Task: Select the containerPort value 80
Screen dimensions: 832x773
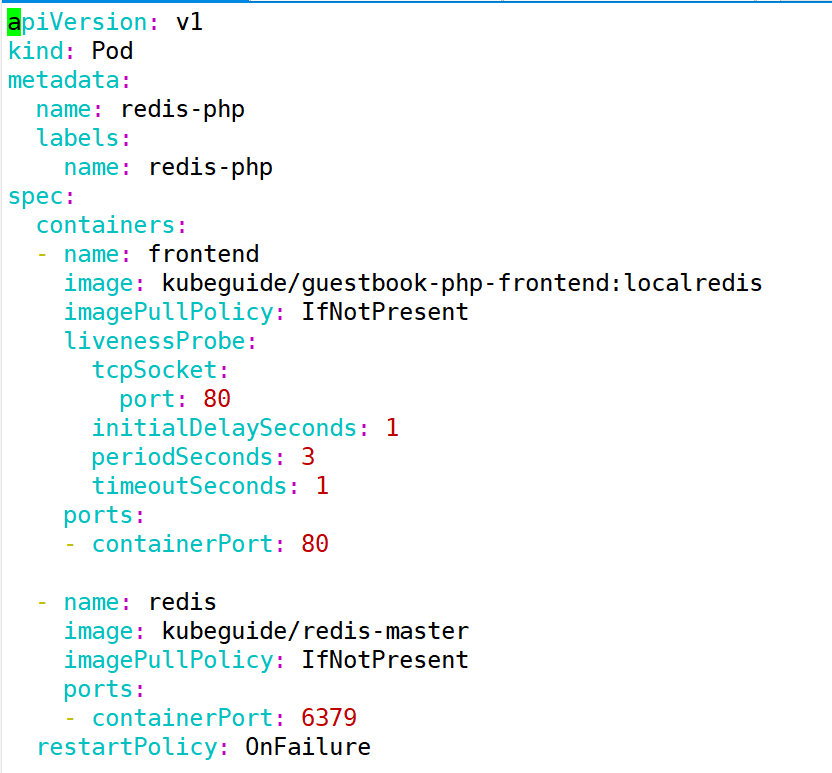Action: pos(315,544)
